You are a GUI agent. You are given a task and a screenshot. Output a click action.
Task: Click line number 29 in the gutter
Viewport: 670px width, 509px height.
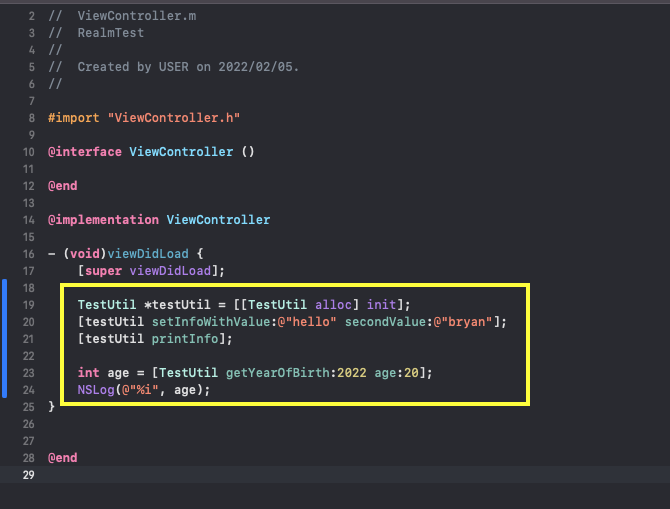(28, 475)
